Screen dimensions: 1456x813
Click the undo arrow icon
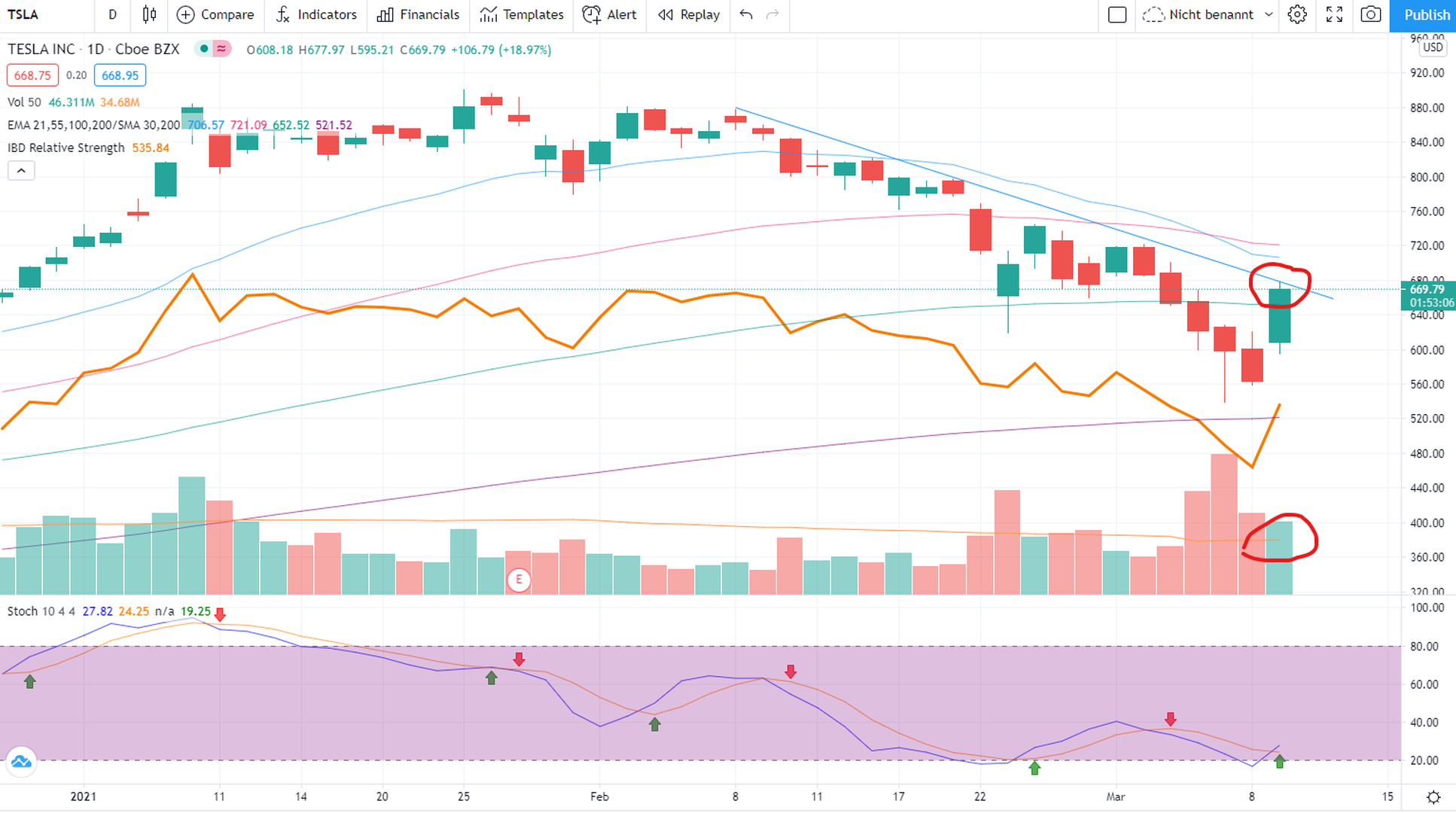coord(746,14)
